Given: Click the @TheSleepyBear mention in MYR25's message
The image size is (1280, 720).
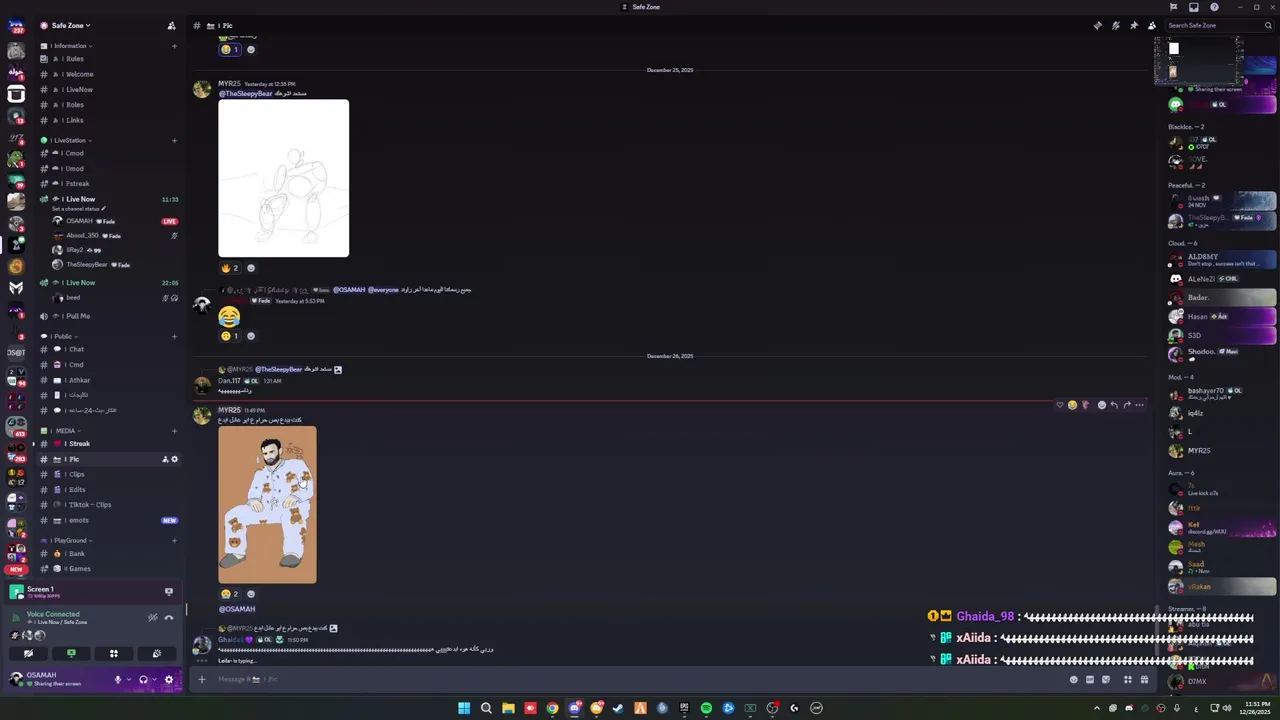Looking at the screenshot, I should [x=245, y=93].
